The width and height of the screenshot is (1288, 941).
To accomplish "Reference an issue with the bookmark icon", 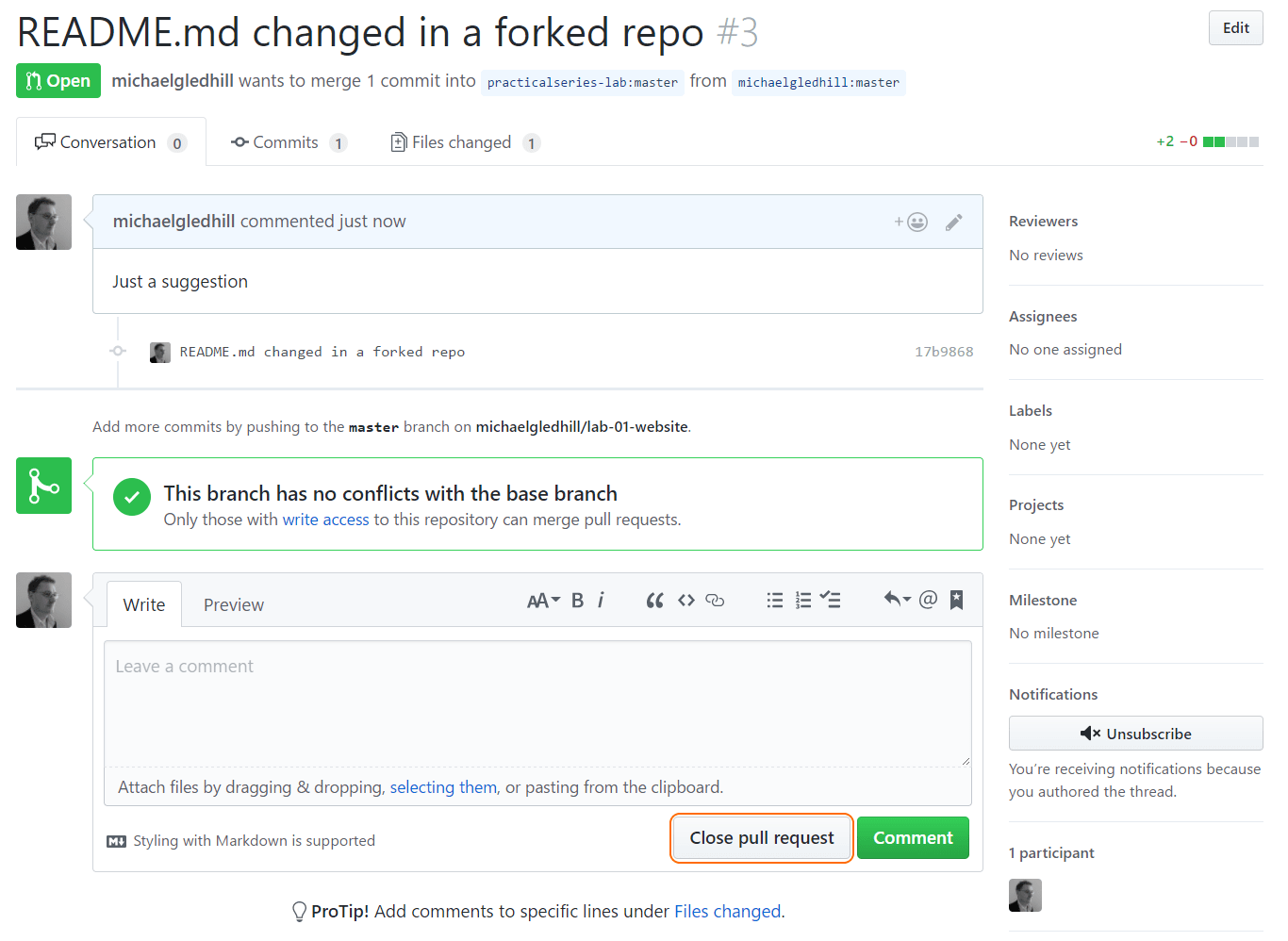I will (x=956, y=600).
